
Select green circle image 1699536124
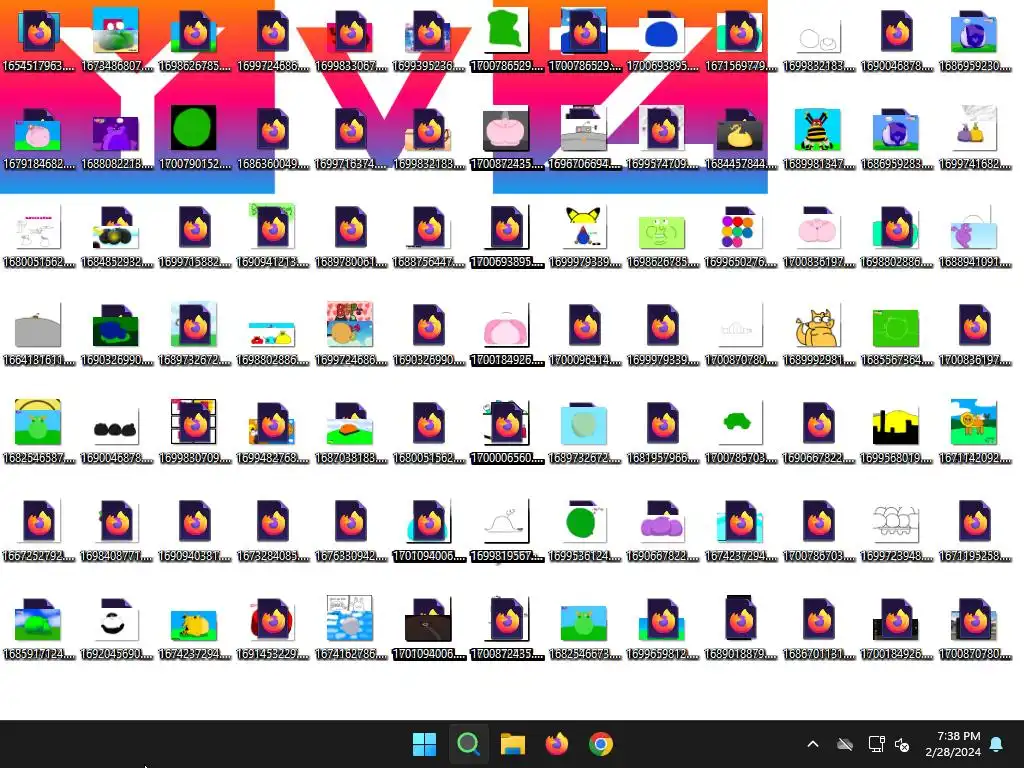(584, 530)
